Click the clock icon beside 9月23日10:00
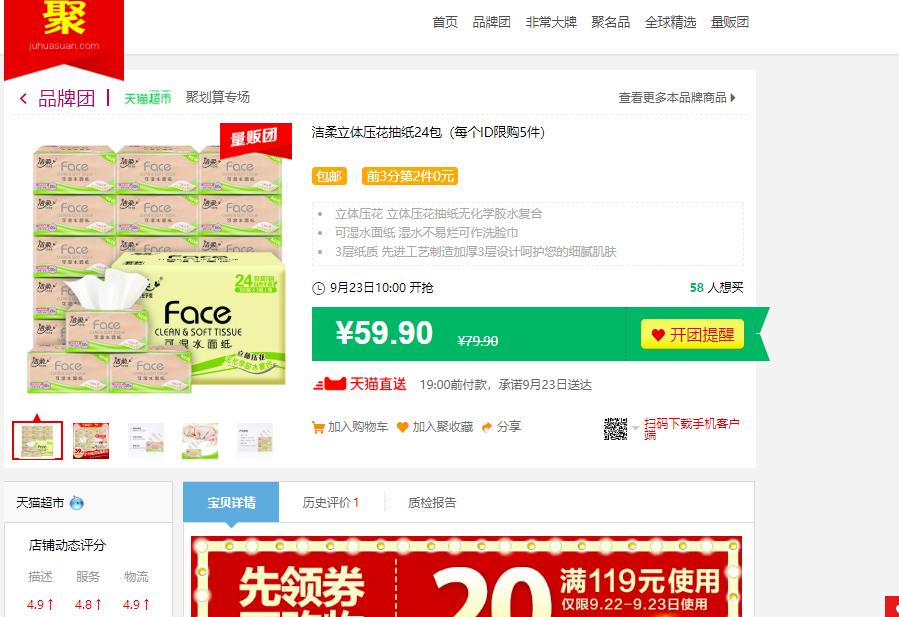Image resolution: width=899 pixels, height=617 pixels. (x=318, y=288)
